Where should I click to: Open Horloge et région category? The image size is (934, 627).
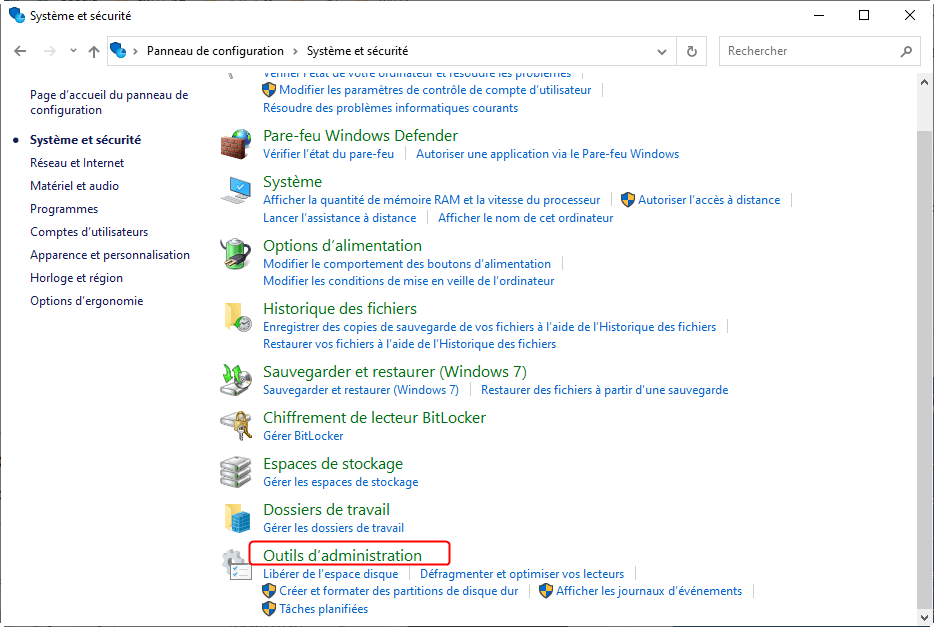pyautogui.click(x=76, y=278)
